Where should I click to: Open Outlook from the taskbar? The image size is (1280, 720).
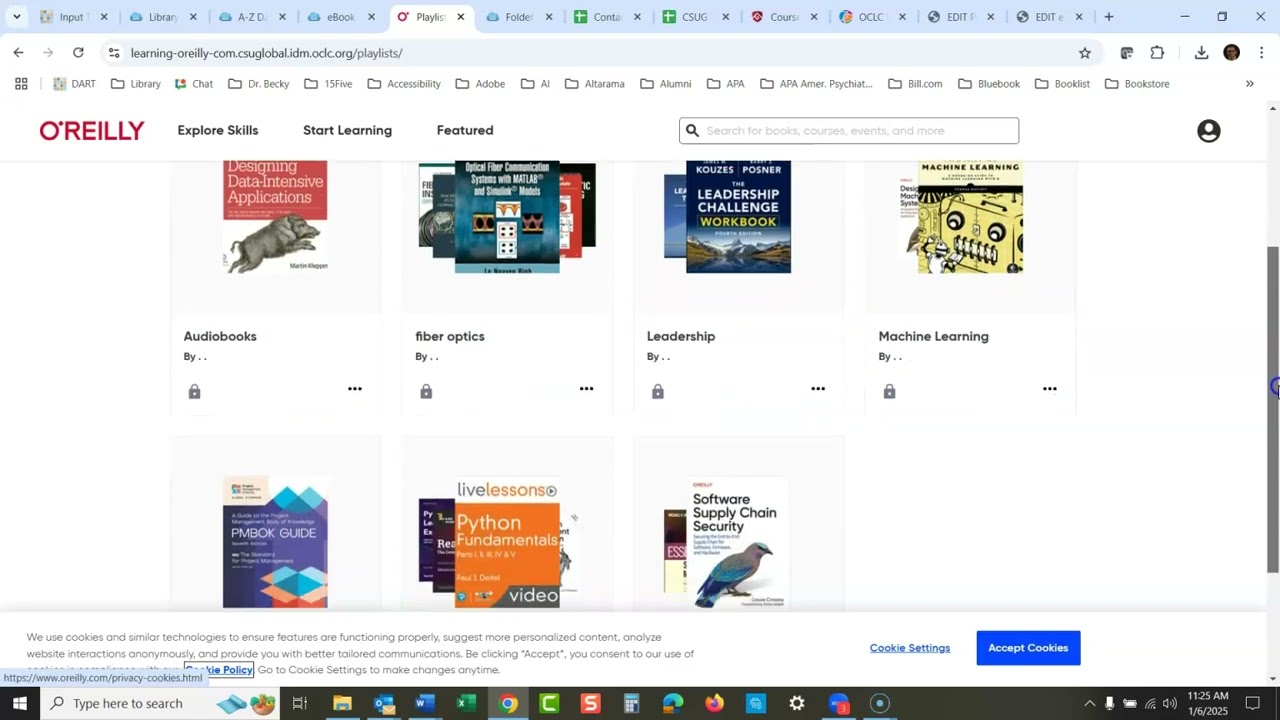pos(384,704)
